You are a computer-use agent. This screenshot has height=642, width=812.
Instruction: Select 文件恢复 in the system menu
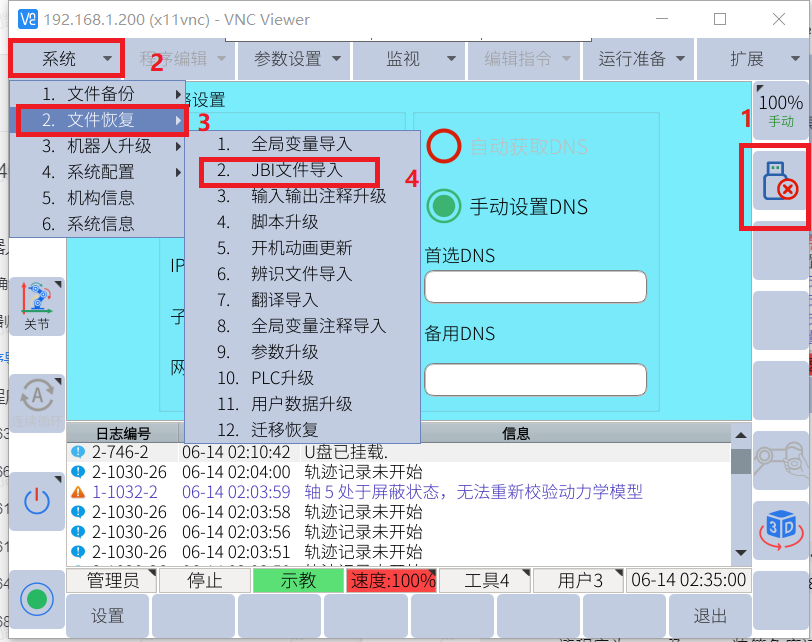click(x=100, y=120)
